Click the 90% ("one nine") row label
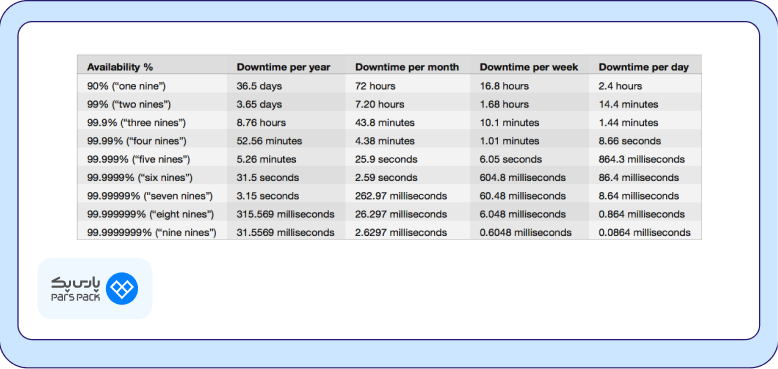This screenshot has width=778, height=369. tap(127, 86)
